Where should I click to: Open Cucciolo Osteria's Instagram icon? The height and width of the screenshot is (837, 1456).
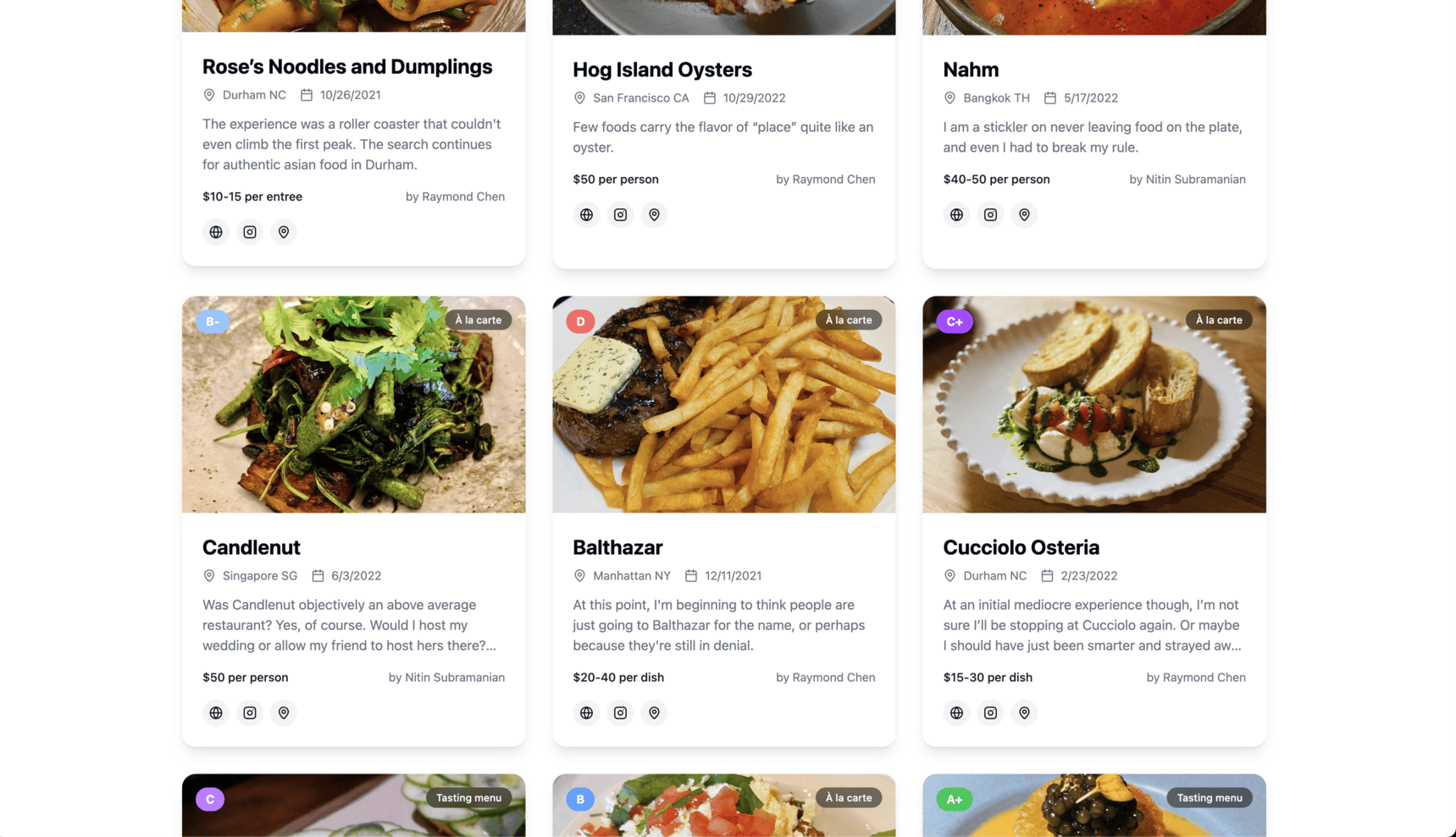[x=990, y=712]
